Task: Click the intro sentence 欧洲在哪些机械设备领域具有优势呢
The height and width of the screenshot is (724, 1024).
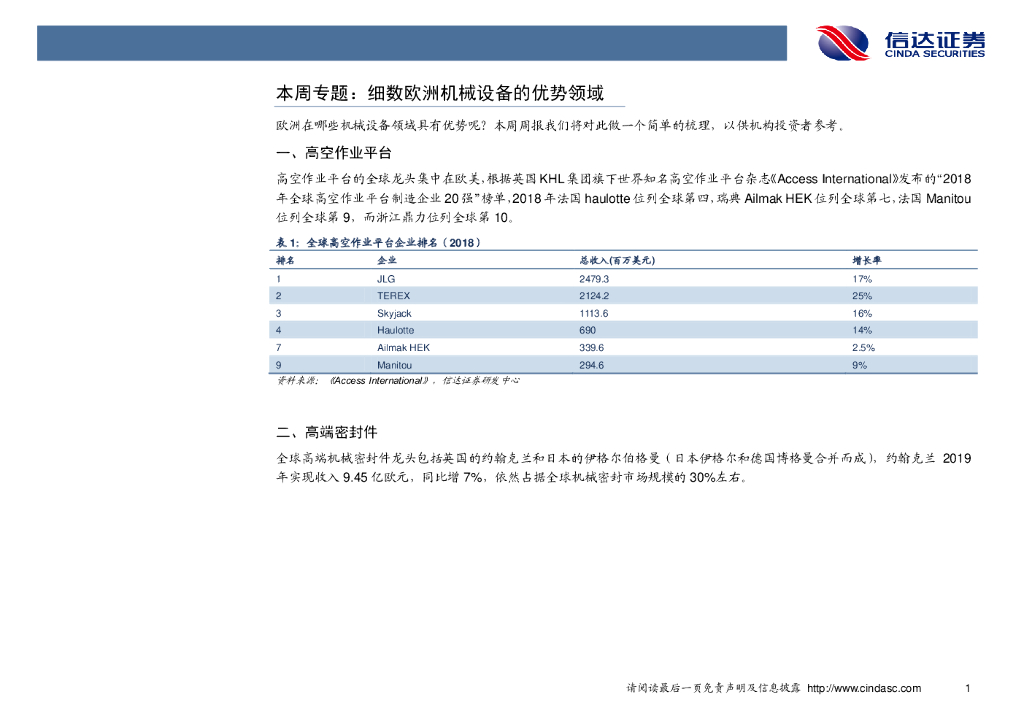Action: pyautogui.click(x=381, y=125)
